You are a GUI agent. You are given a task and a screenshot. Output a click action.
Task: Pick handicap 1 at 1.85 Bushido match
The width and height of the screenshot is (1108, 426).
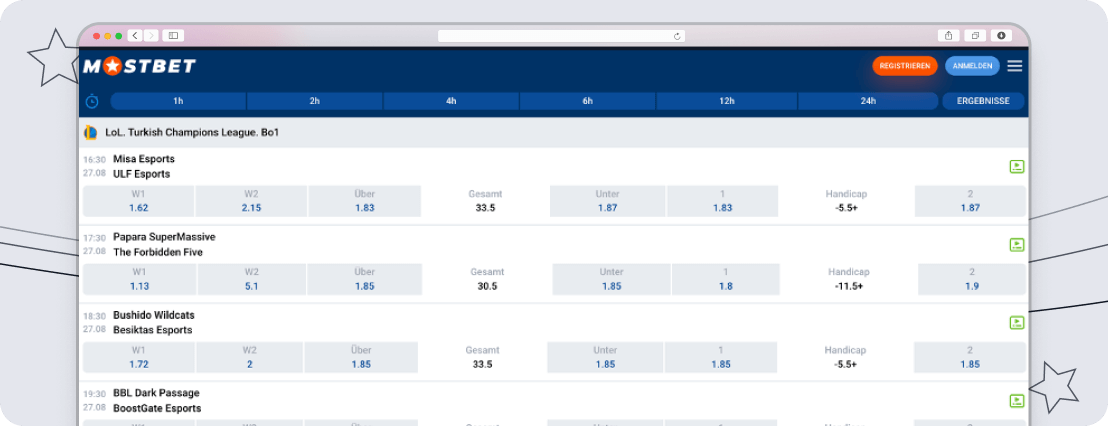click(721, 357)
